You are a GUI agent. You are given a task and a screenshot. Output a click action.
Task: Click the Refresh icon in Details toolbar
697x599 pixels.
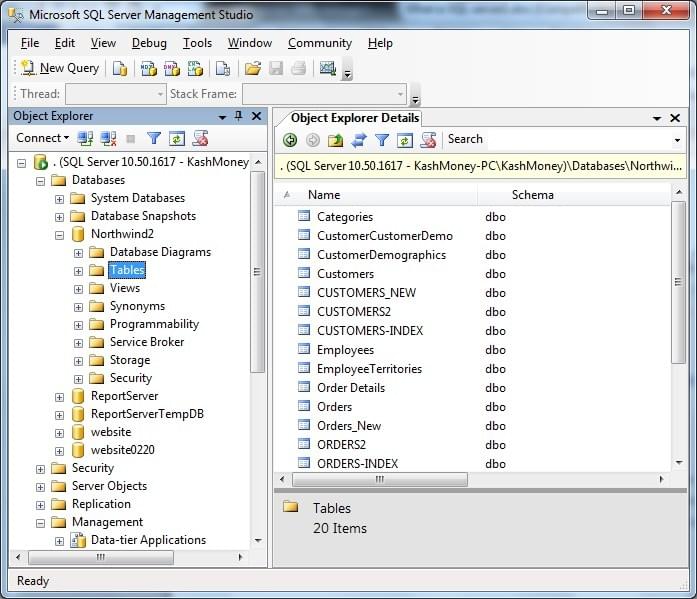coord(405,140)
